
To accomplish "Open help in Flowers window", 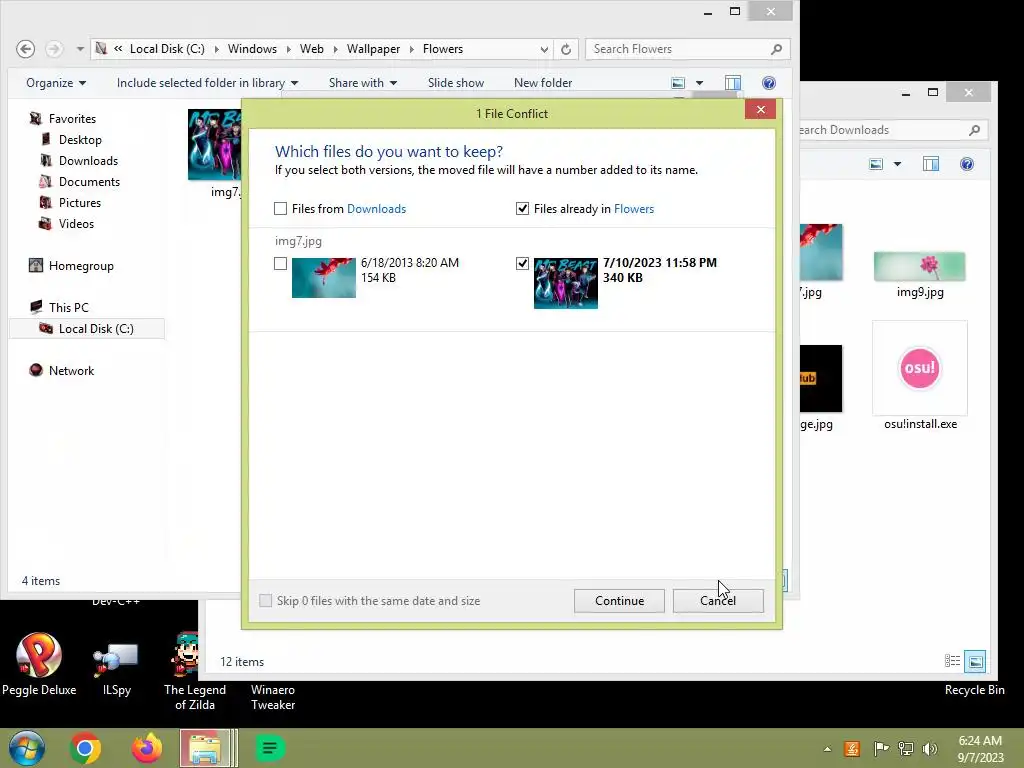I will (x=769, y=83).
